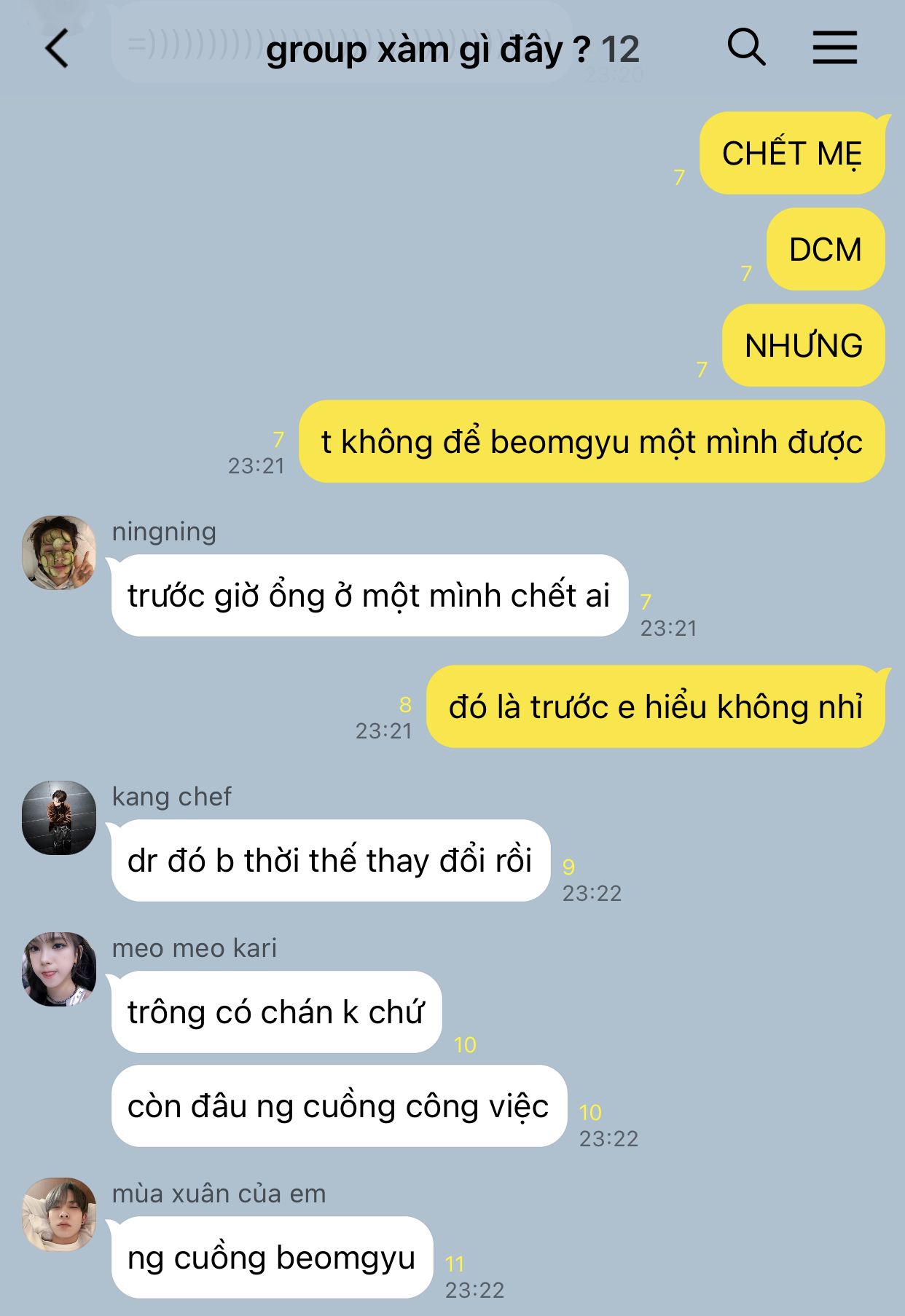Tap message 'trông có chán k chứ'
The height and width of the screenshot is (1316, 905).
pyautogui.click(x=276, y=1012)
